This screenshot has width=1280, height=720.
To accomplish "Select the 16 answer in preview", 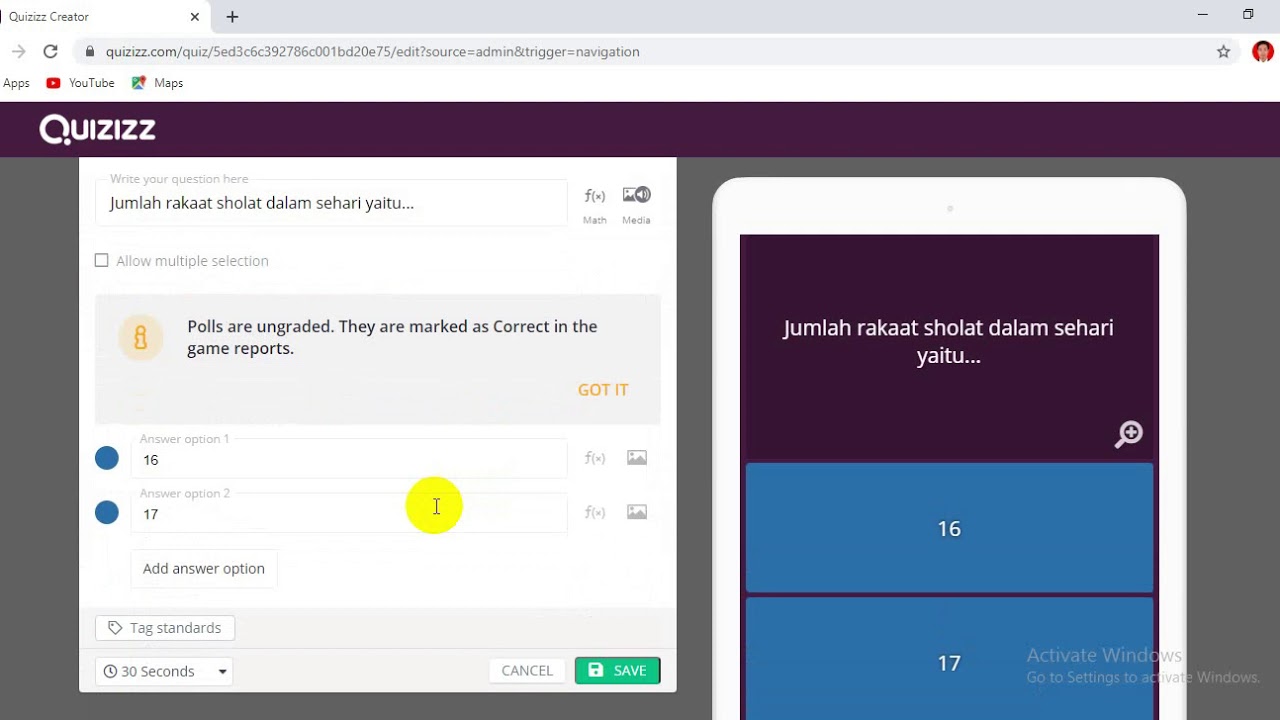I will tap(949, 528).
